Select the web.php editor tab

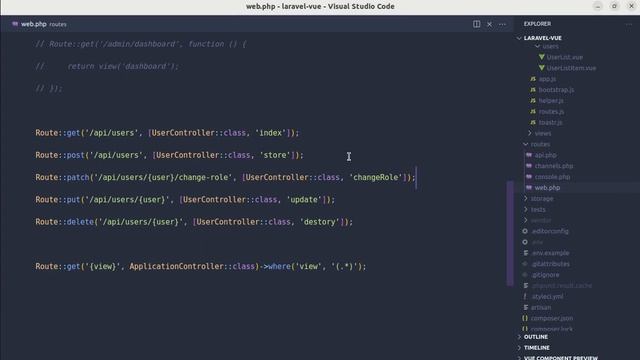pos(39,24)
